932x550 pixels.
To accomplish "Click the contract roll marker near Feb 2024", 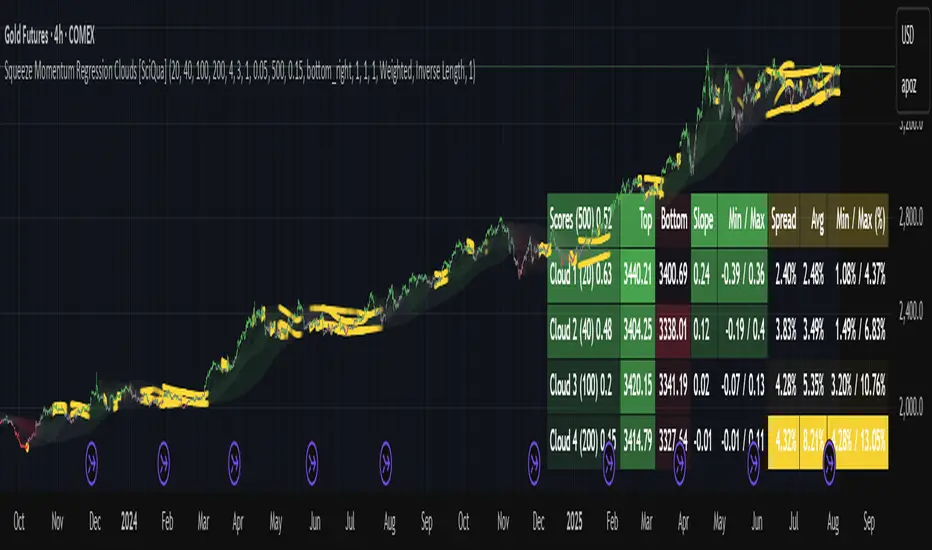I will pos(163,463).
